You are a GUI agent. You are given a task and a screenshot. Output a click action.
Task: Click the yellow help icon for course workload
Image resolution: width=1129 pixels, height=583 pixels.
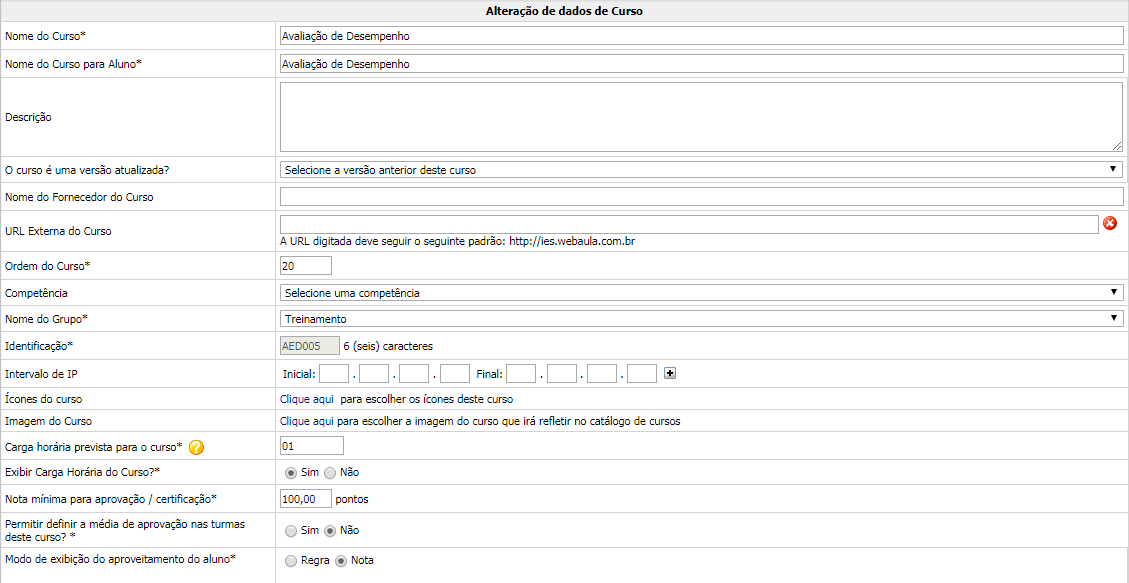(197, 447)
